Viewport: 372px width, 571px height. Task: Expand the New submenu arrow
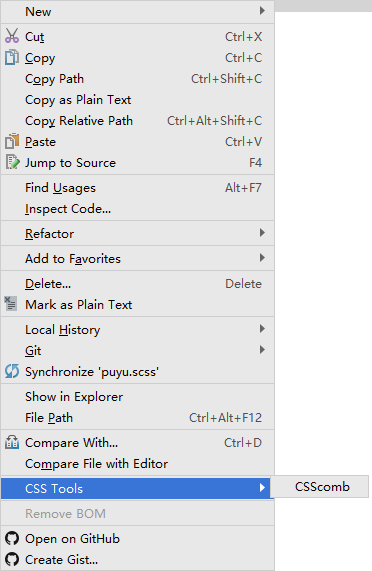[x=262, y=10]
